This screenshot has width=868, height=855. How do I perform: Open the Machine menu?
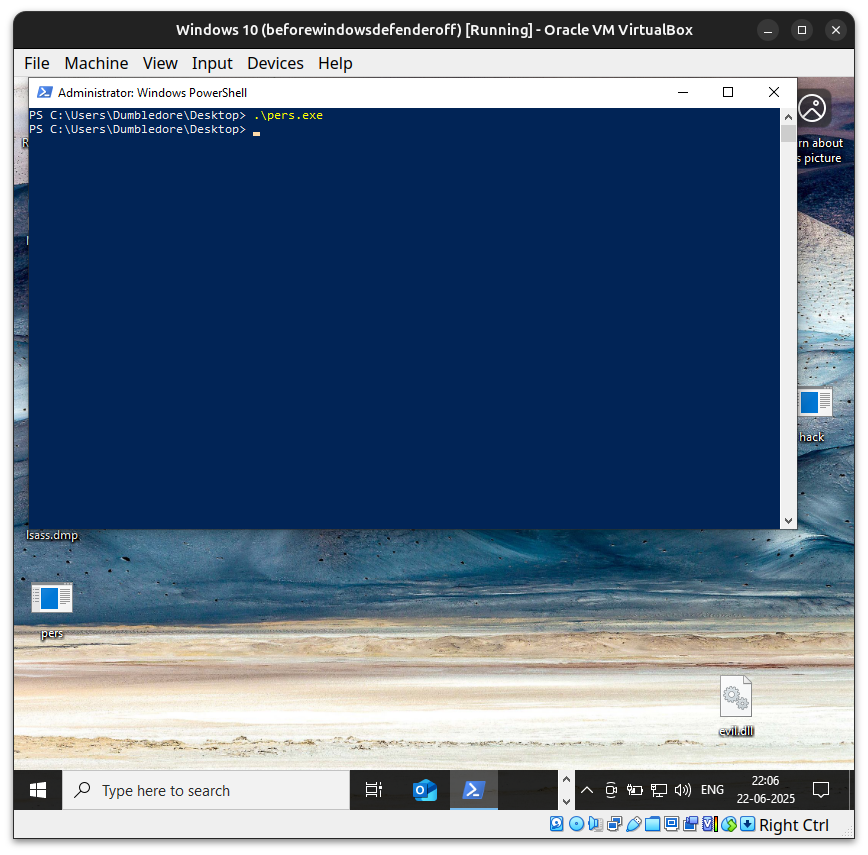96,64
